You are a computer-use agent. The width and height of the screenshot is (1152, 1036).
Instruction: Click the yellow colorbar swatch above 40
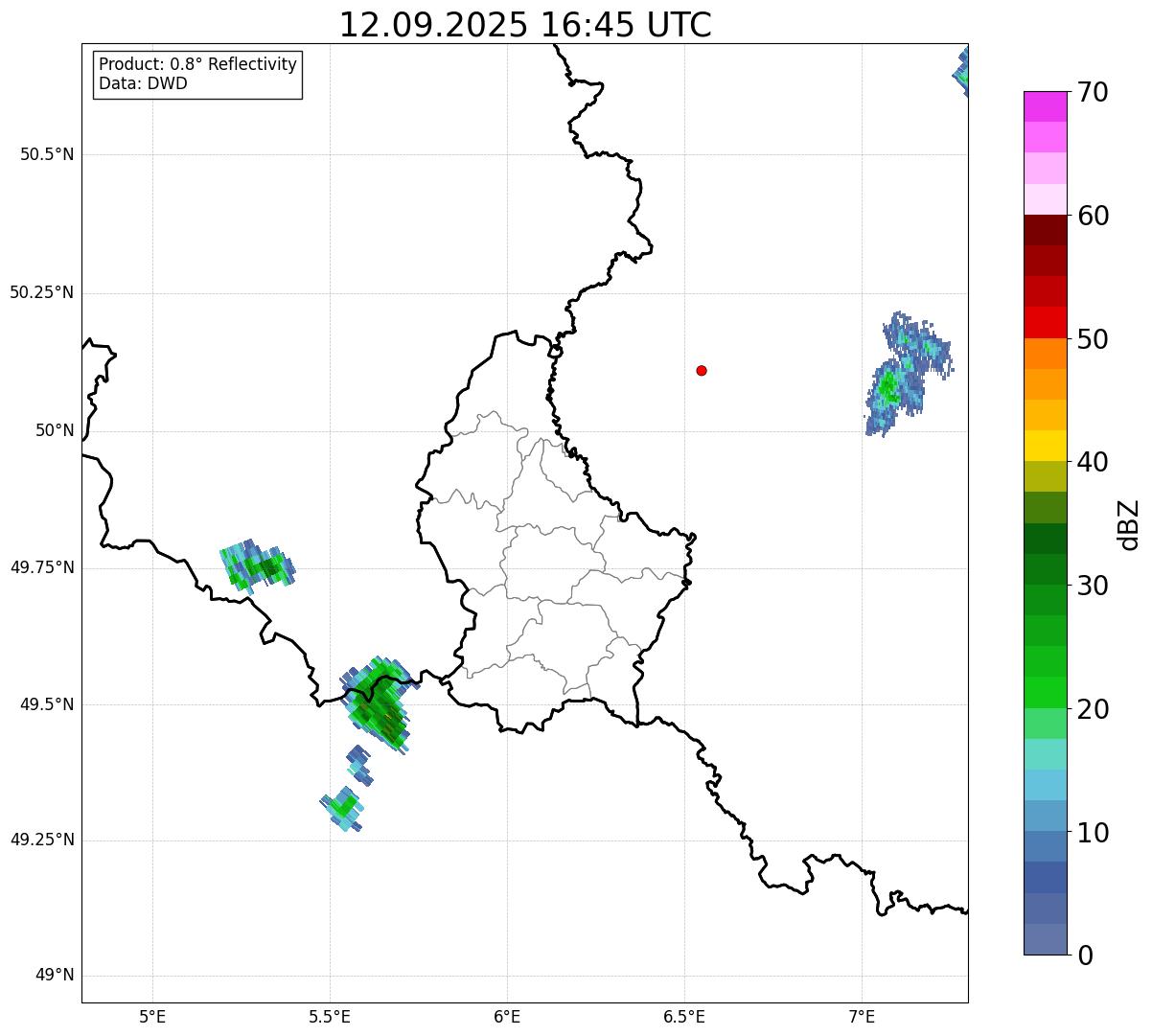1045,446
